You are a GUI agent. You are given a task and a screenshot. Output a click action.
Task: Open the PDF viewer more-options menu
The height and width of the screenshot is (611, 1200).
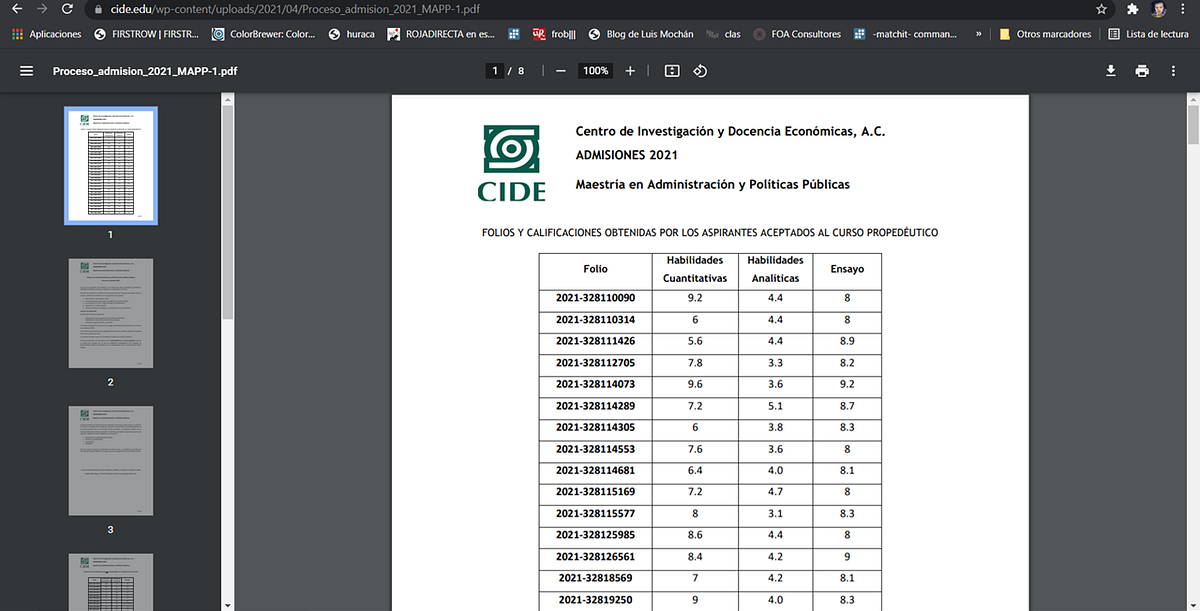coord(1173,71)
